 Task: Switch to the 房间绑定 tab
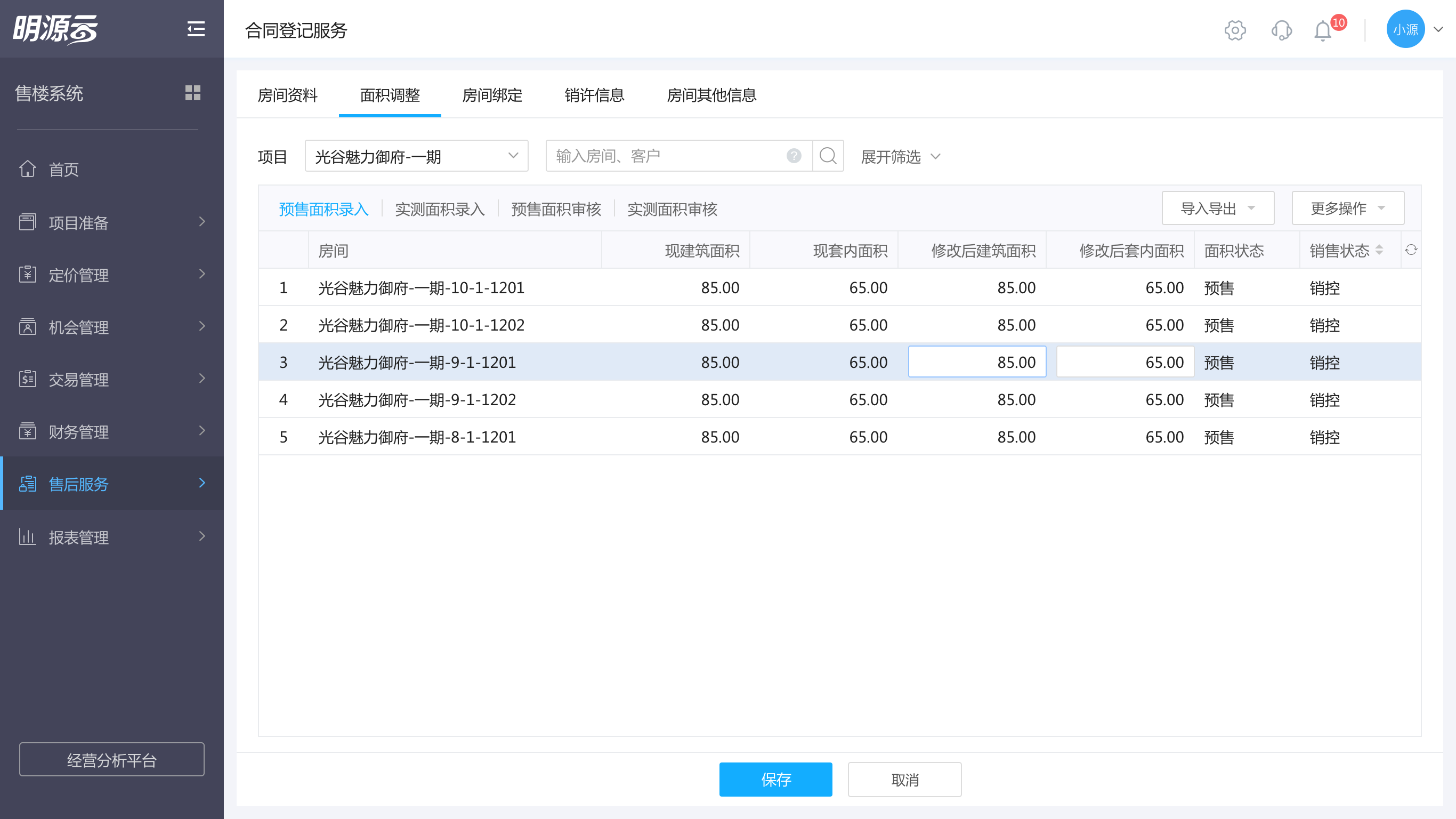pyautogui.click(x=492, y=95)
